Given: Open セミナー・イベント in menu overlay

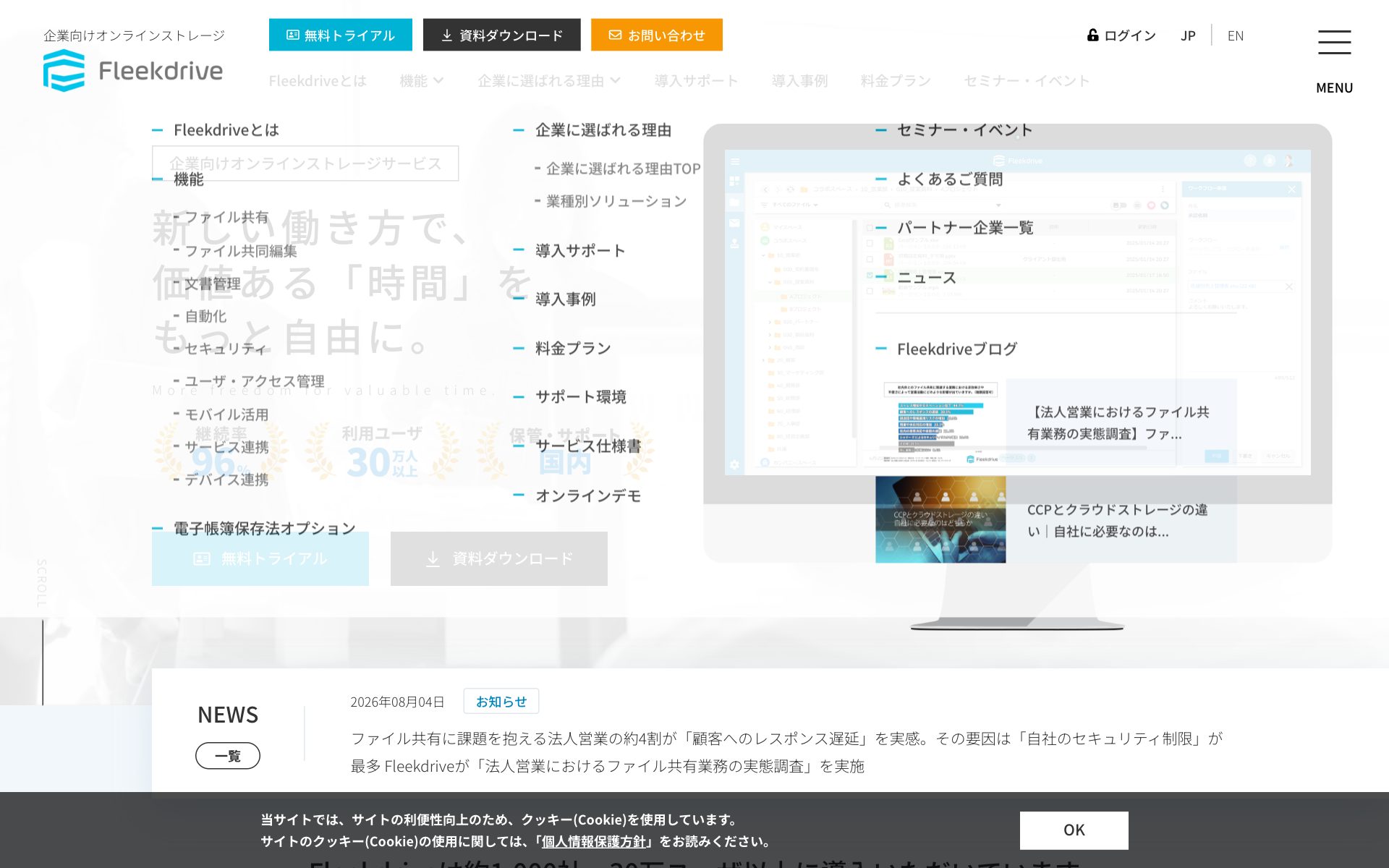Looking at the screenshot, I should (x=964, y=130).
